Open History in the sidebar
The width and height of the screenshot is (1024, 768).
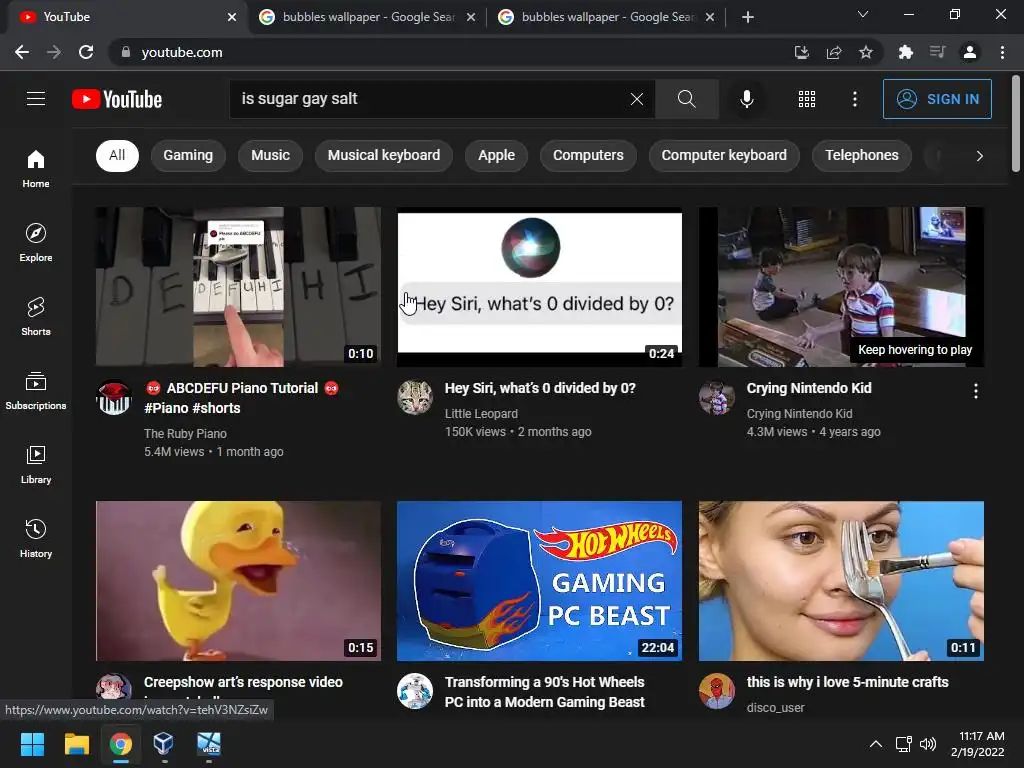[36, 539]
